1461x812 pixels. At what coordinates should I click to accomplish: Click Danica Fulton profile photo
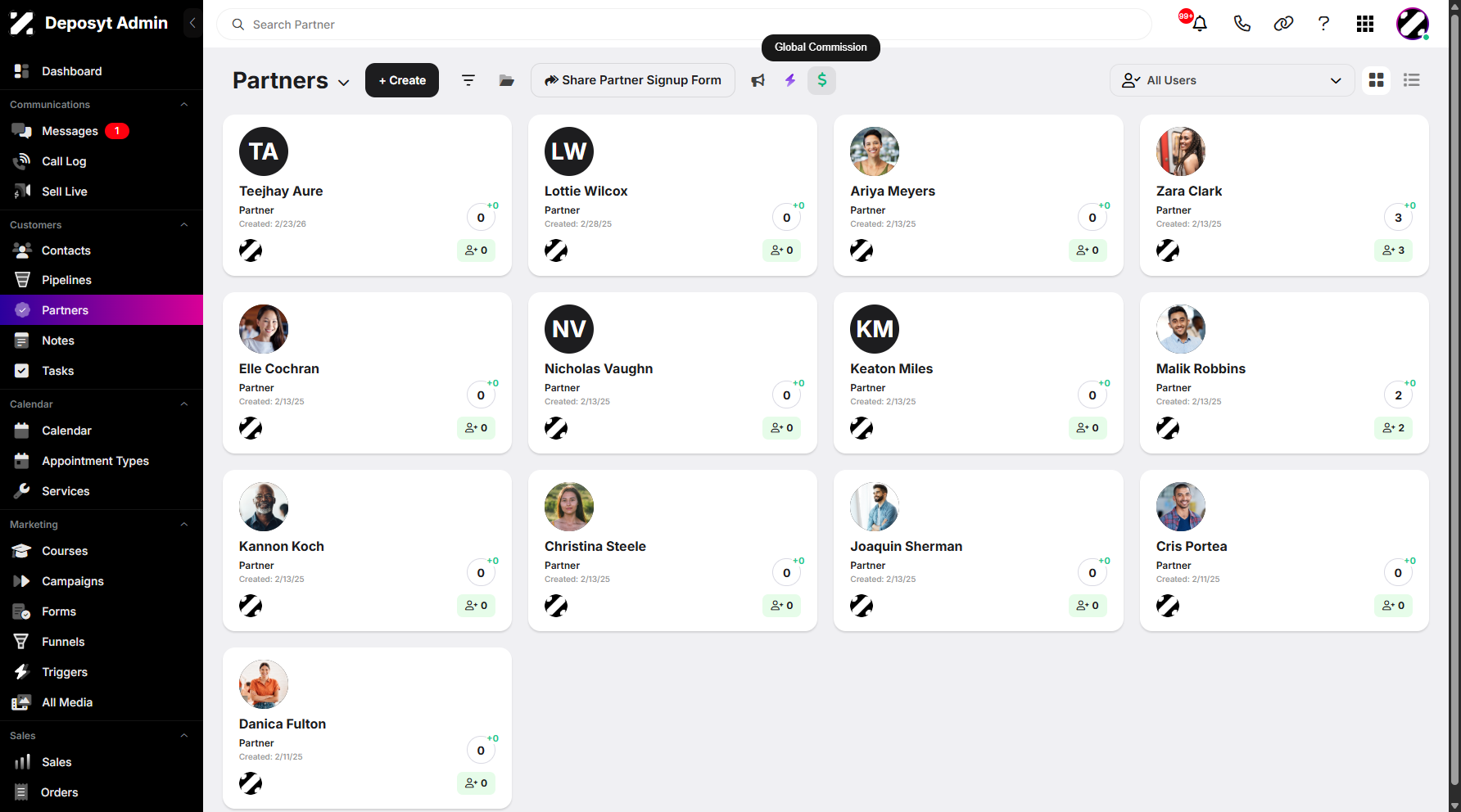pos(264,684)
